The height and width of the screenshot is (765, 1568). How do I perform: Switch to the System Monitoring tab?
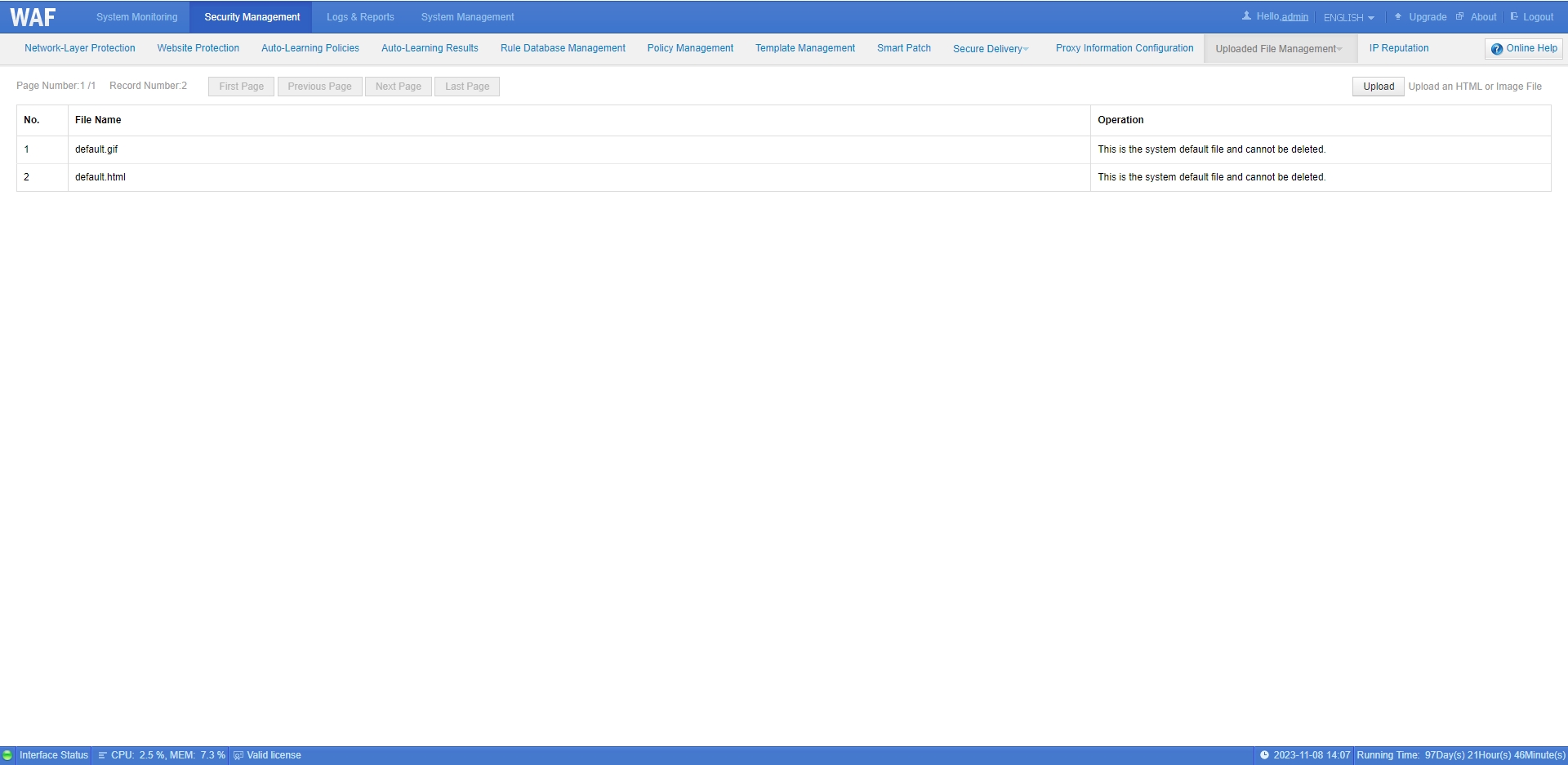136,17
